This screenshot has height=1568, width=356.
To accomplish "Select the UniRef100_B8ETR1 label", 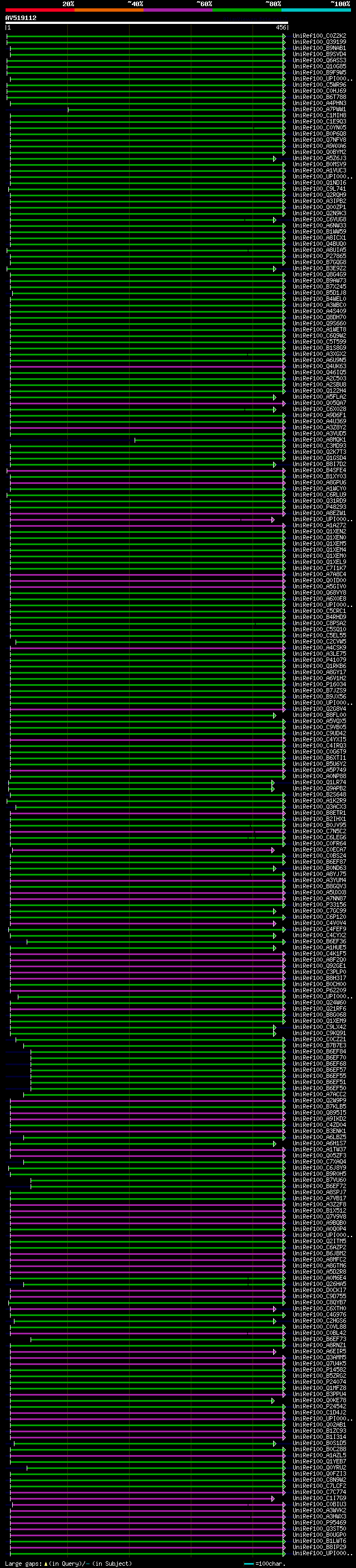I will 319,813.
